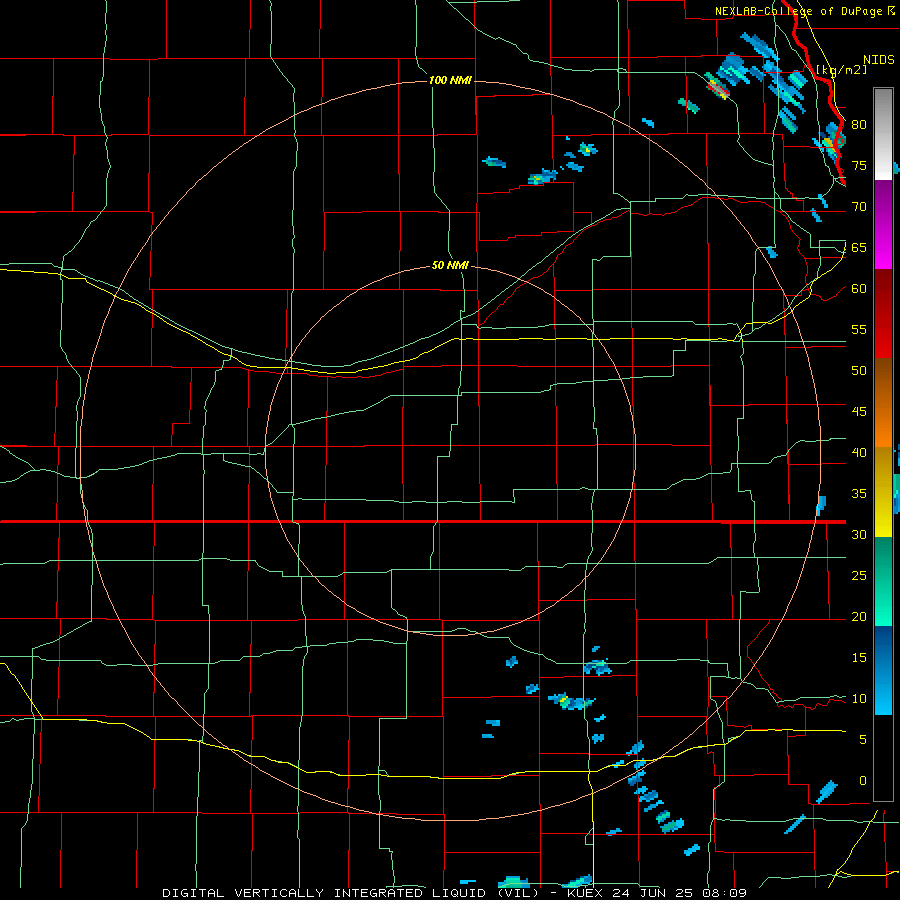This screenshot has height=900, width=900.
Task: Select the 60 value on the VIL scale
Action: click(859, 289)
